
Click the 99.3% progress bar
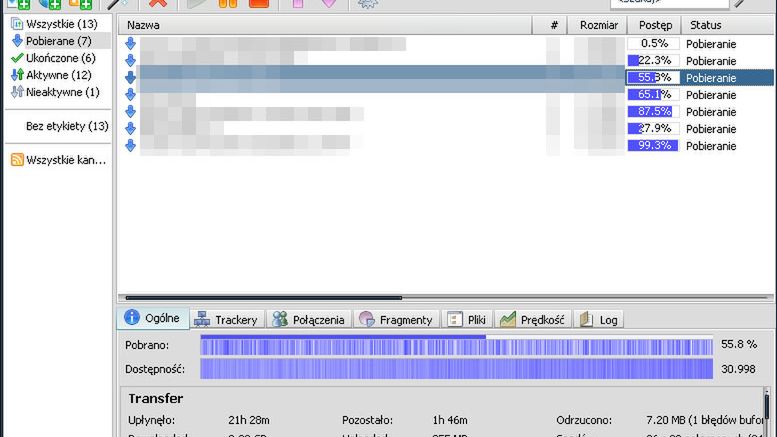tap(653, 145)
